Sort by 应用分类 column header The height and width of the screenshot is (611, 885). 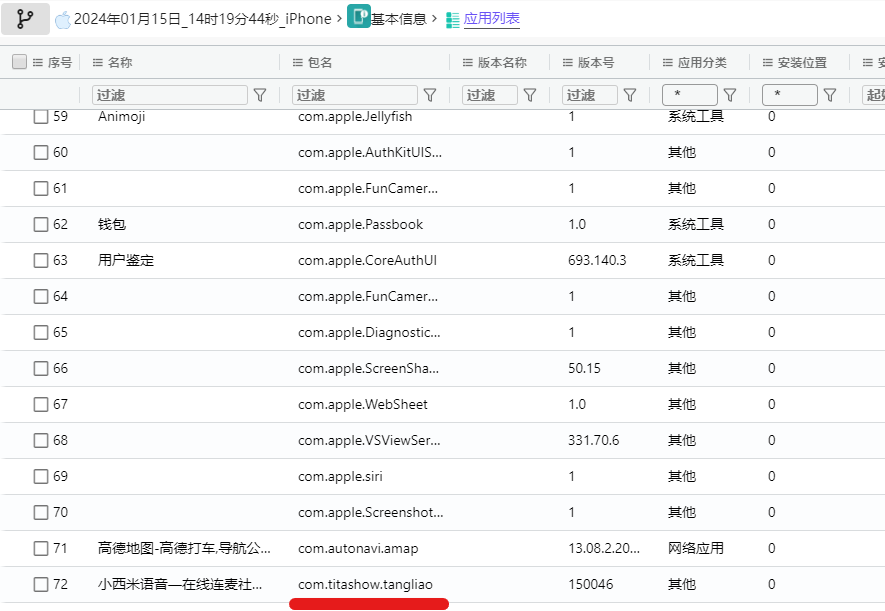tap(702, 63)
